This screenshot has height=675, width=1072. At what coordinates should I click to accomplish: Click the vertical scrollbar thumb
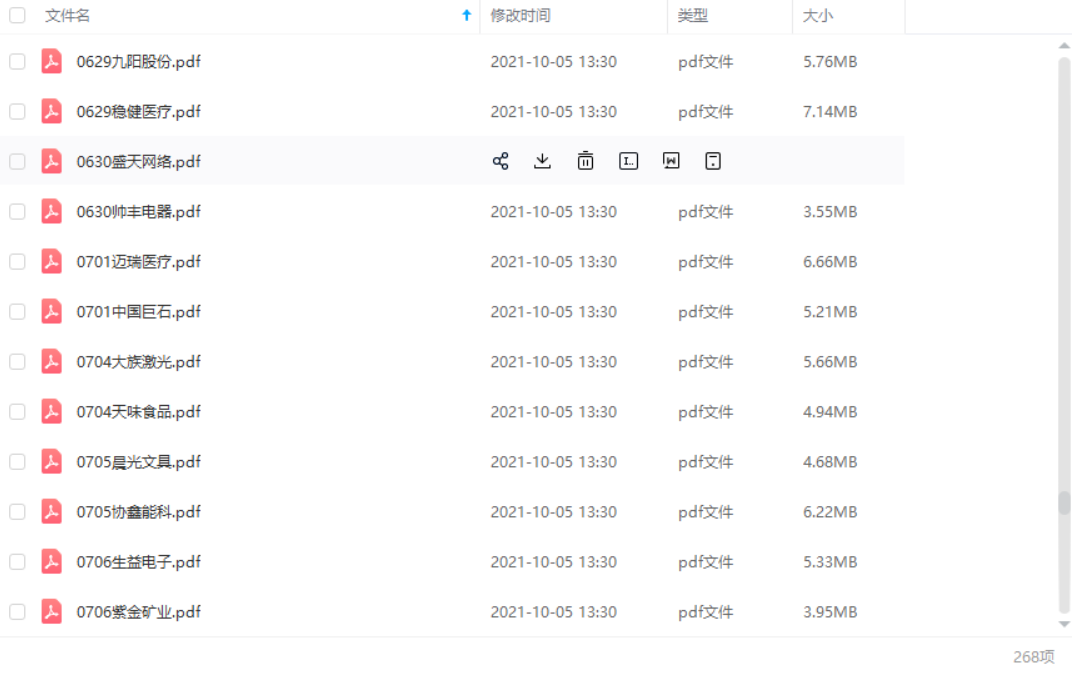click(x=1064, y=503)
